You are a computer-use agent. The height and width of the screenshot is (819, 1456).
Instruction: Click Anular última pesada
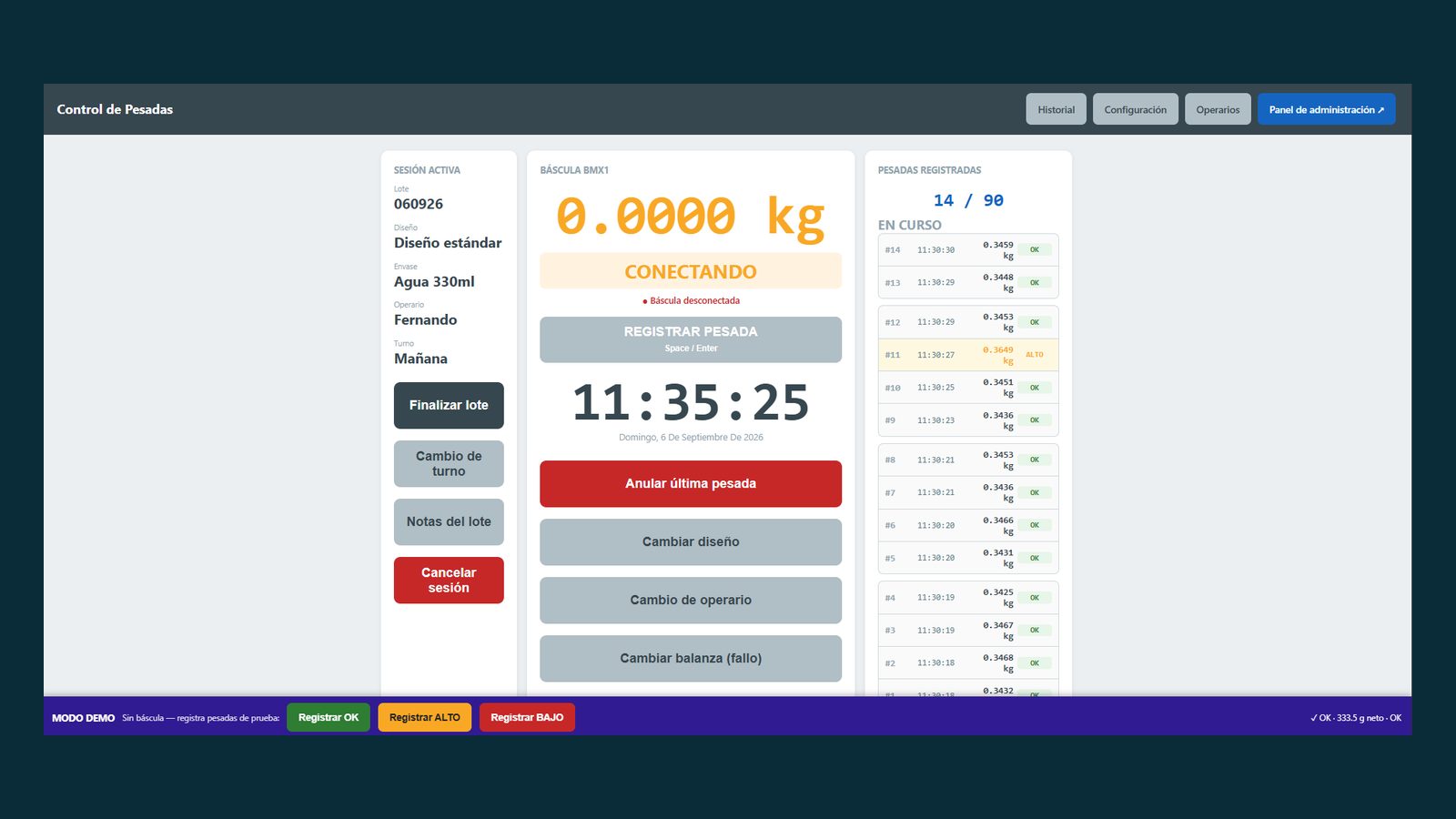[691, 483]
